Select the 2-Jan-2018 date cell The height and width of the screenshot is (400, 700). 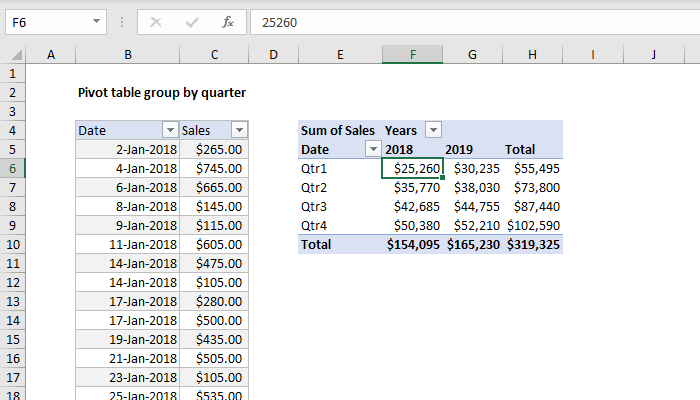(x=128, y=149)
